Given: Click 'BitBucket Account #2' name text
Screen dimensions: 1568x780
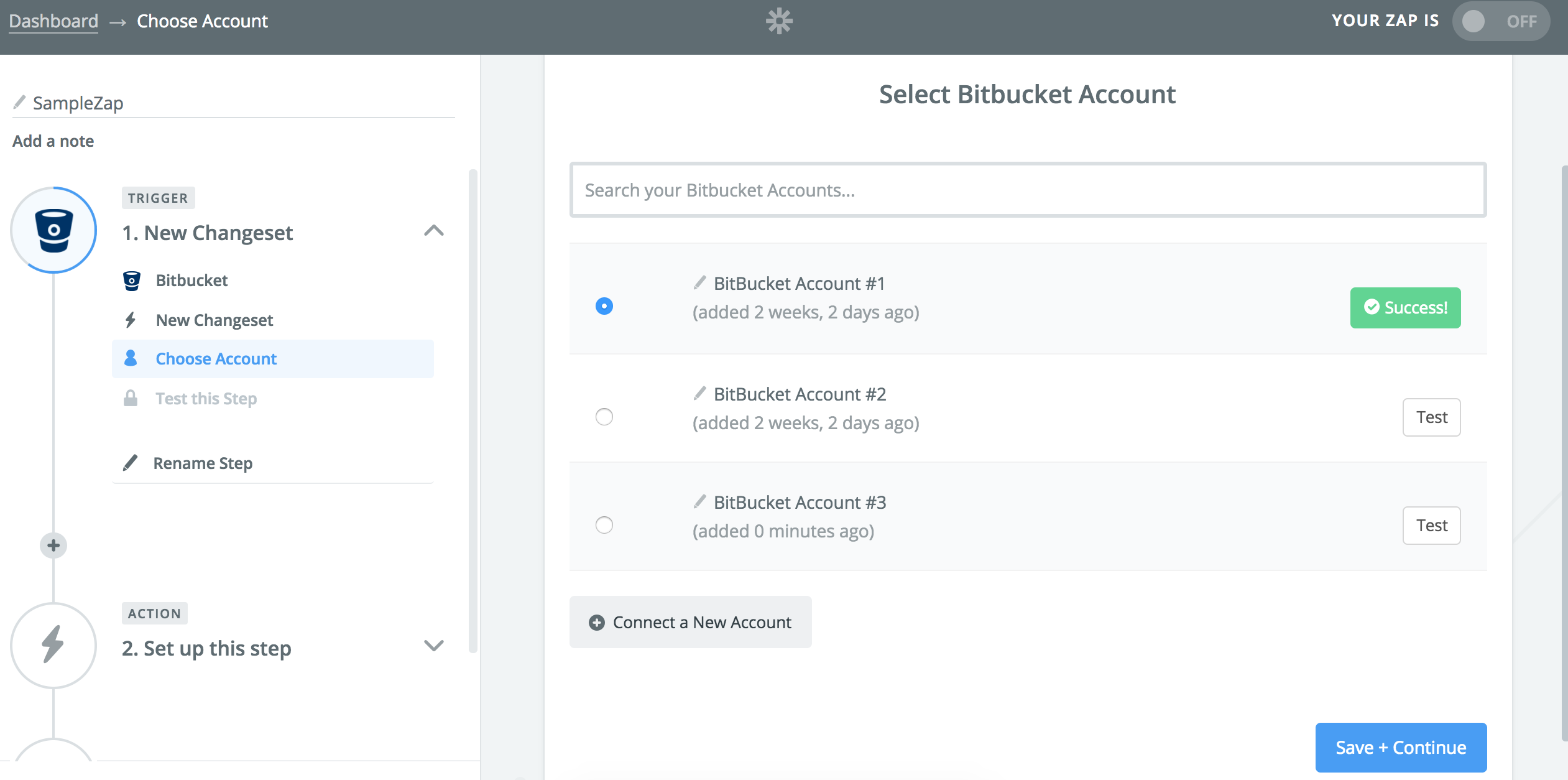Looking at the screenshot, I should pyautogui.click(x=800, y=394).
